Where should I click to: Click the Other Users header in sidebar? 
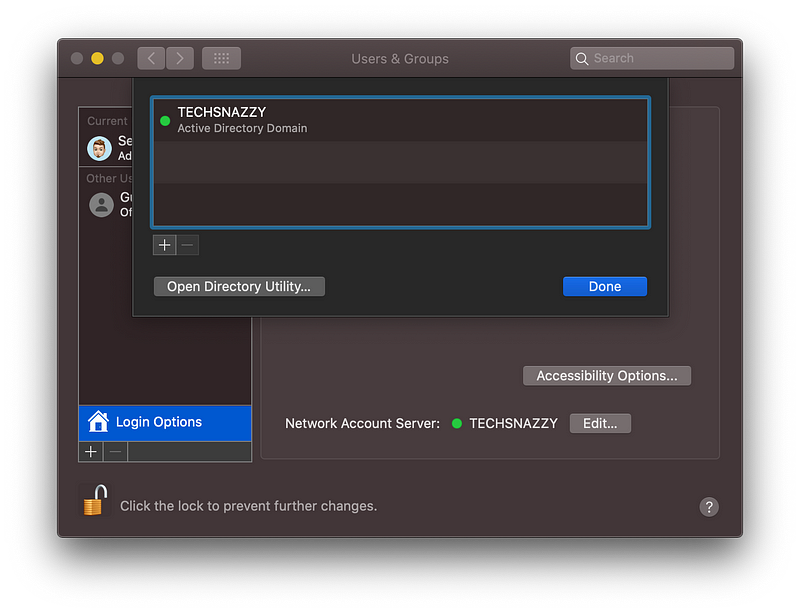point(109,179)
